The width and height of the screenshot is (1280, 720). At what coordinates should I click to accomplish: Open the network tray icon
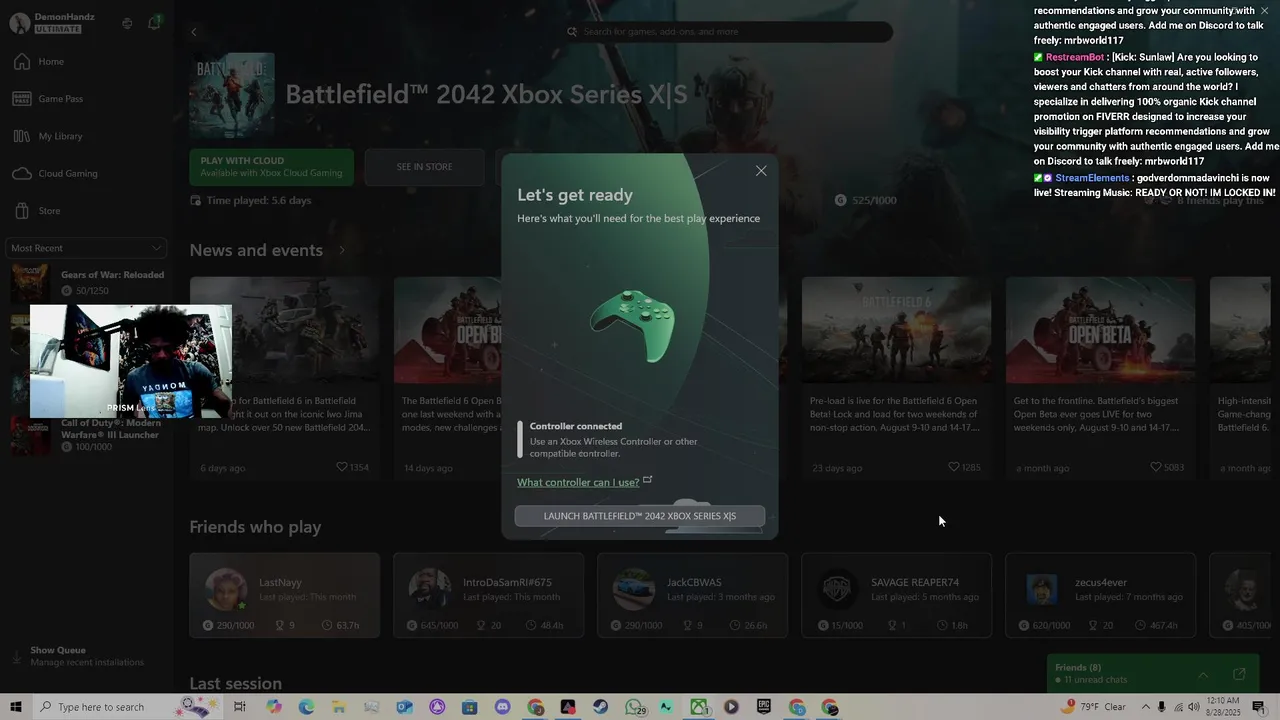[x=1177, y=707]
